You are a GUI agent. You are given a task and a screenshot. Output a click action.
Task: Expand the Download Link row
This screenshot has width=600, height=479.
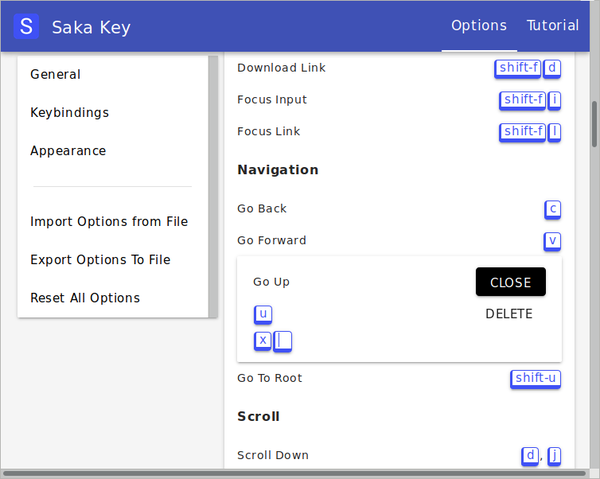(399, 68)
